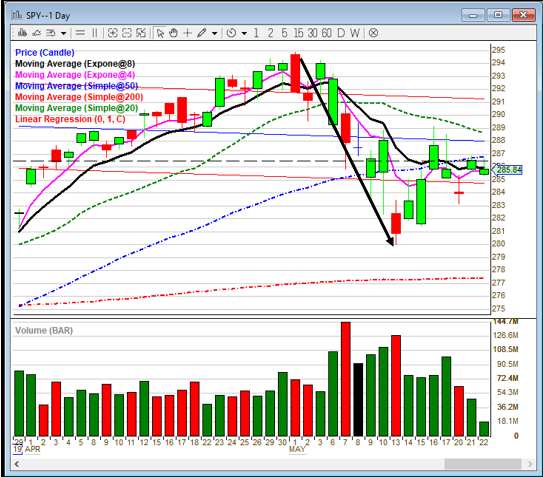Click the Price (Candle) legend label
The height and width of the screenshot is (477, 543).
(x=45, y=53)
